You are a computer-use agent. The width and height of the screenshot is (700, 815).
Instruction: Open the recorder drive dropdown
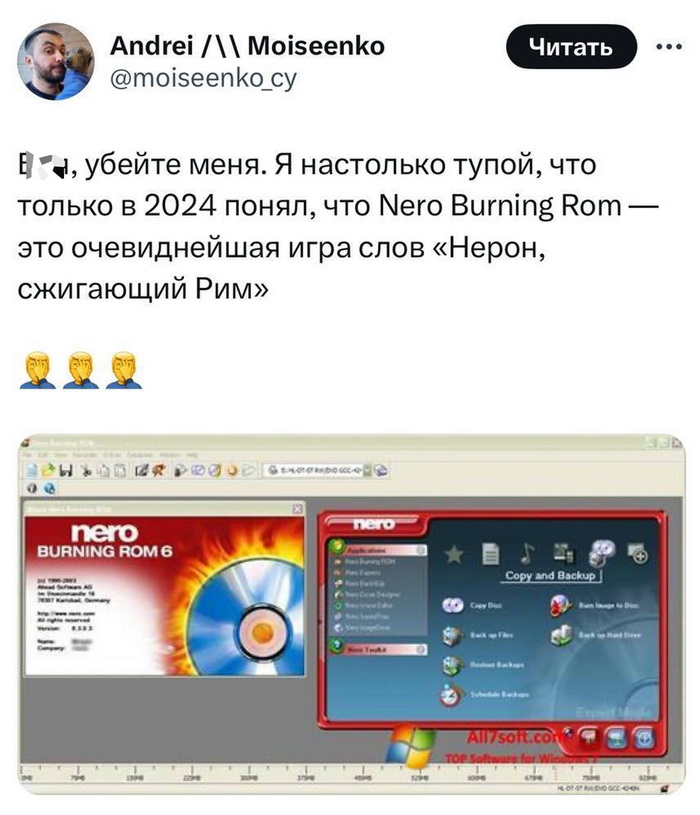(x=367, y=470)
